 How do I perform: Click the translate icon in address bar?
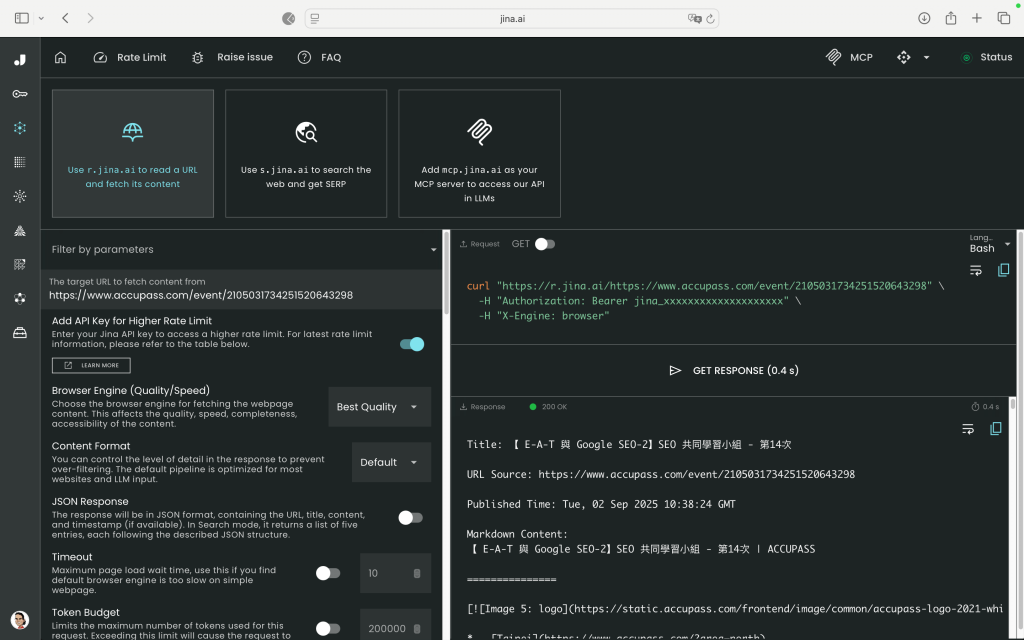click(694, 18)
